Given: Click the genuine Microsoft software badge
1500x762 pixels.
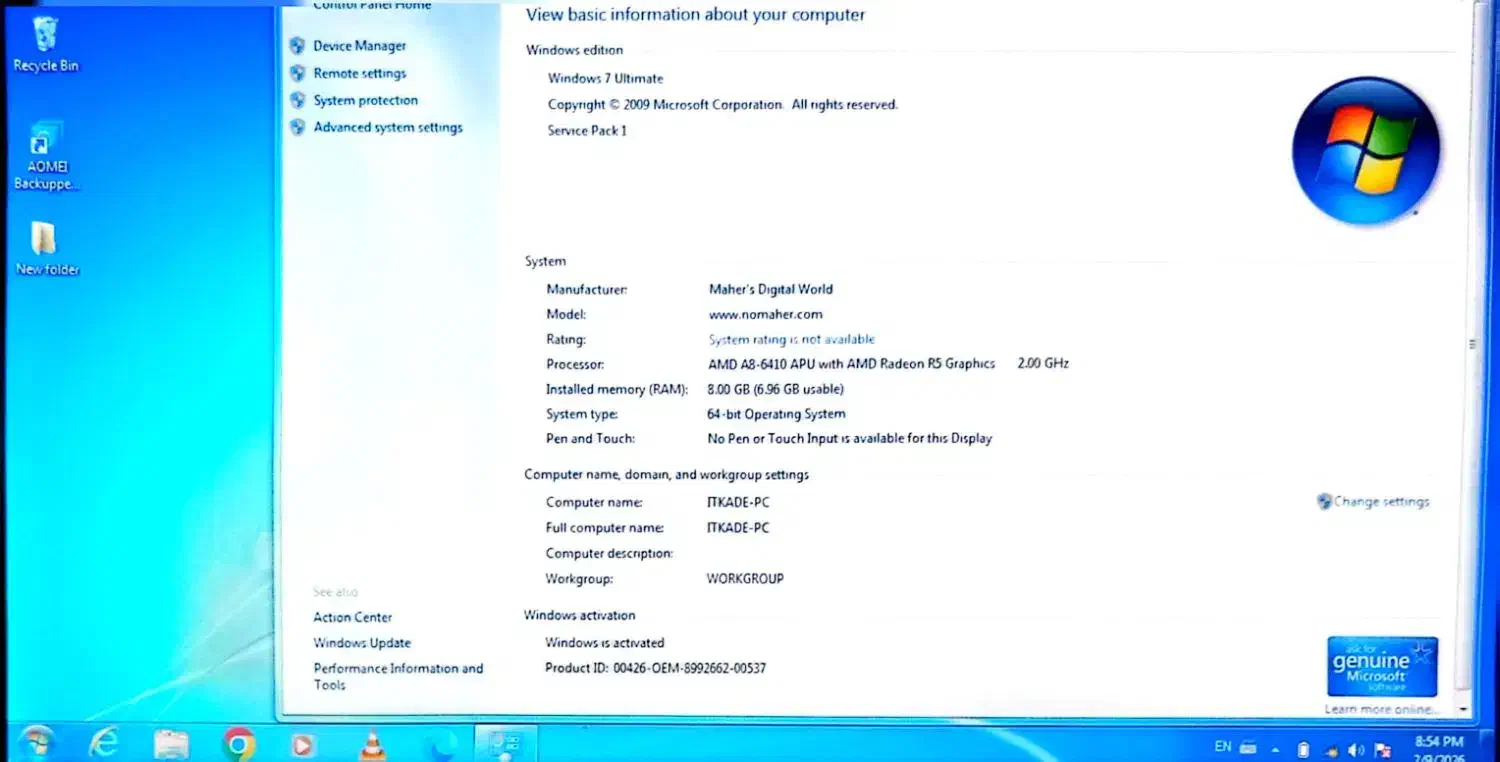Looking at the screenshot, I should (1382, 666).
